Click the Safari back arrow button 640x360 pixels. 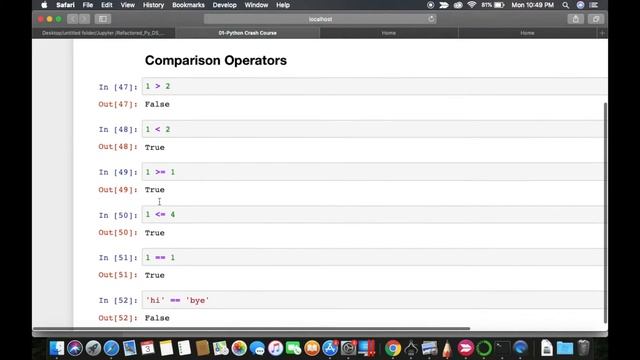[73, 19]
